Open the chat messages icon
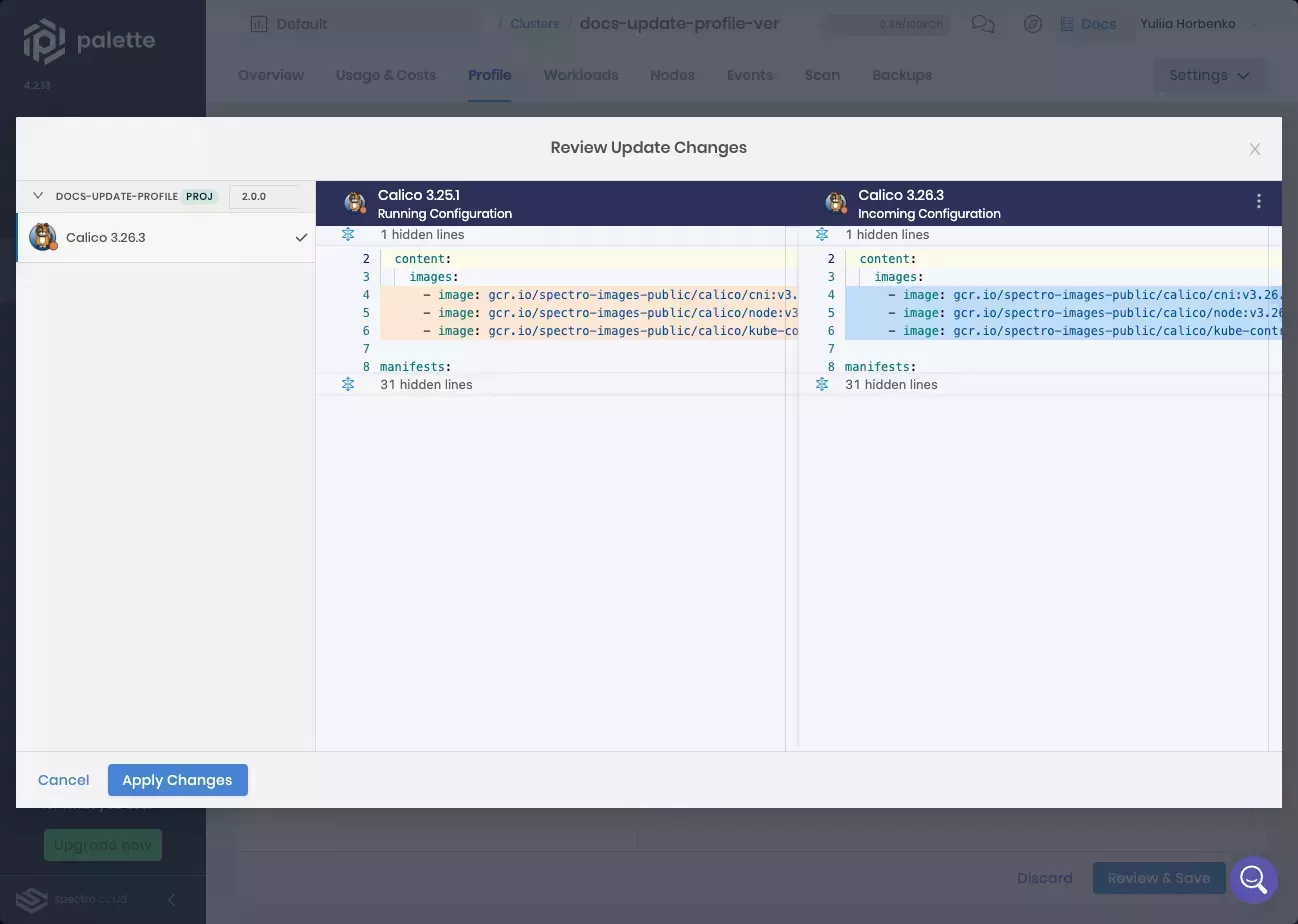The width and height of the screenshot is (1298, 924). click(983, 24)
